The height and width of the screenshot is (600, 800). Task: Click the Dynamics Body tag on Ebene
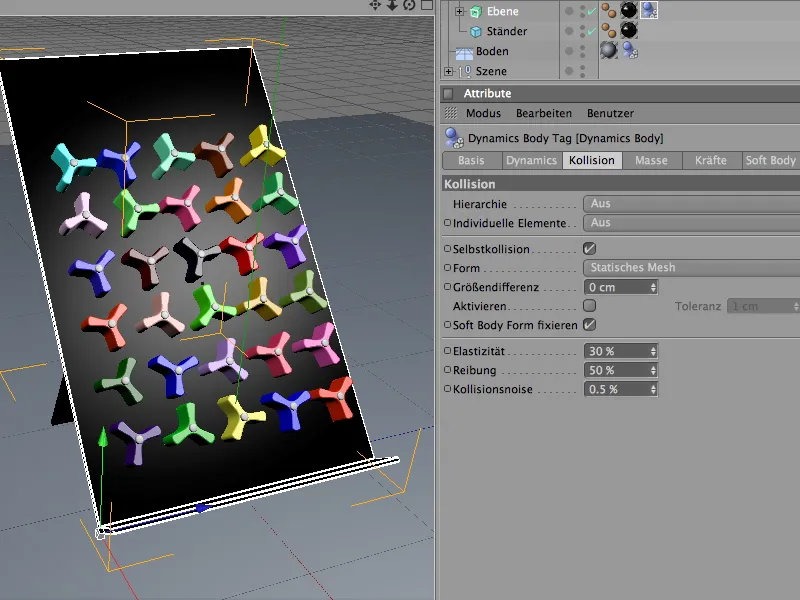click(649, 11)
